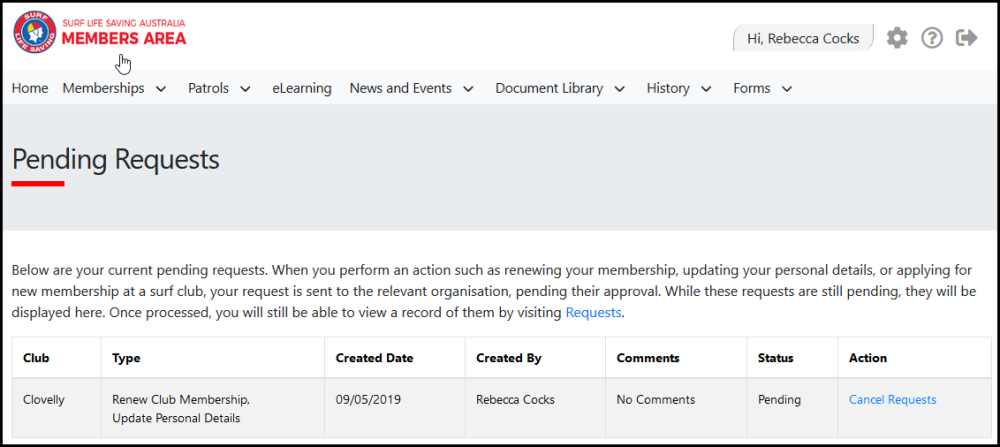The height and width of the screenshot is (447, 1000).
Task: Expand the Document Library chevron
Action: click(x=619, y=89)
